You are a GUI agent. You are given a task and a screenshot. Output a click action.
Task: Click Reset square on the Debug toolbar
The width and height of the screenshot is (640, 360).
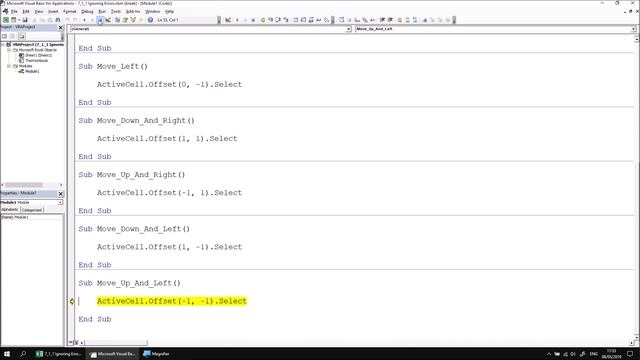(253, 20)
